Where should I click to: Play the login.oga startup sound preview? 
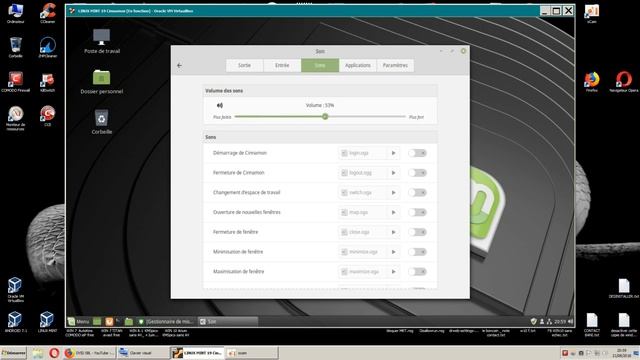click(x=393, y=153)
